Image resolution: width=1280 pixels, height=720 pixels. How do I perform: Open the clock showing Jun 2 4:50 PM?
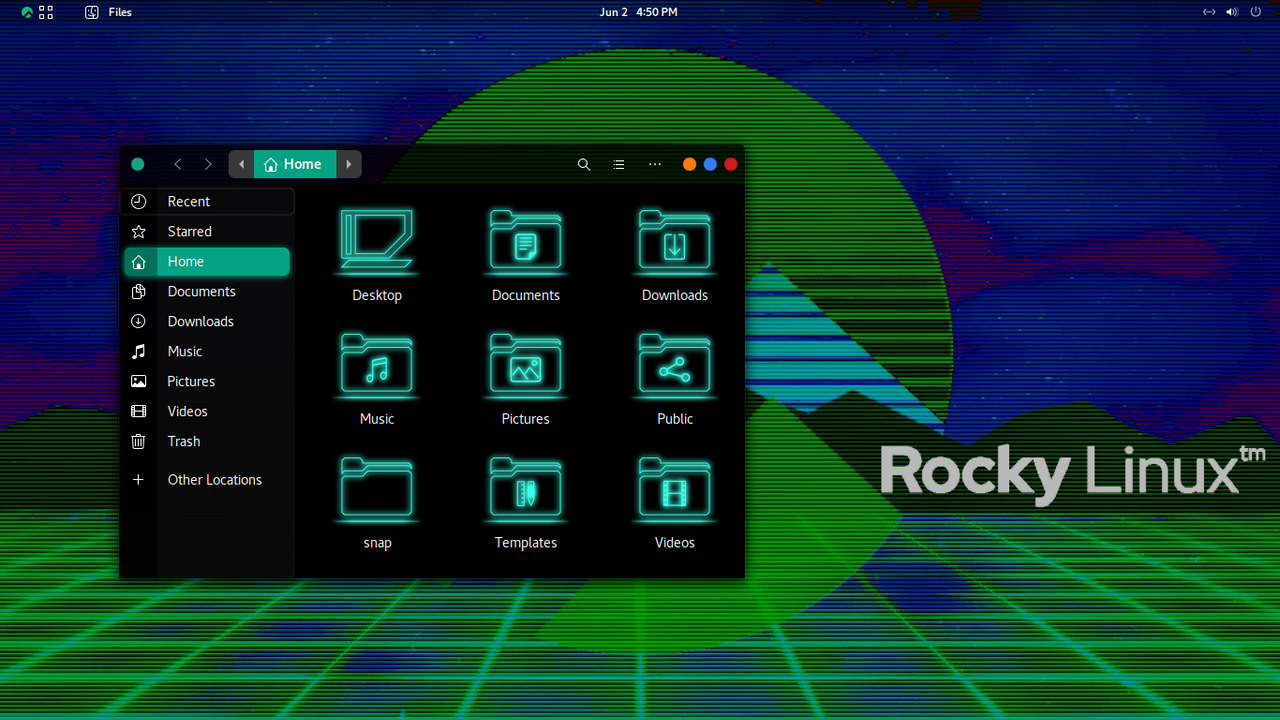tap(639, 12)
